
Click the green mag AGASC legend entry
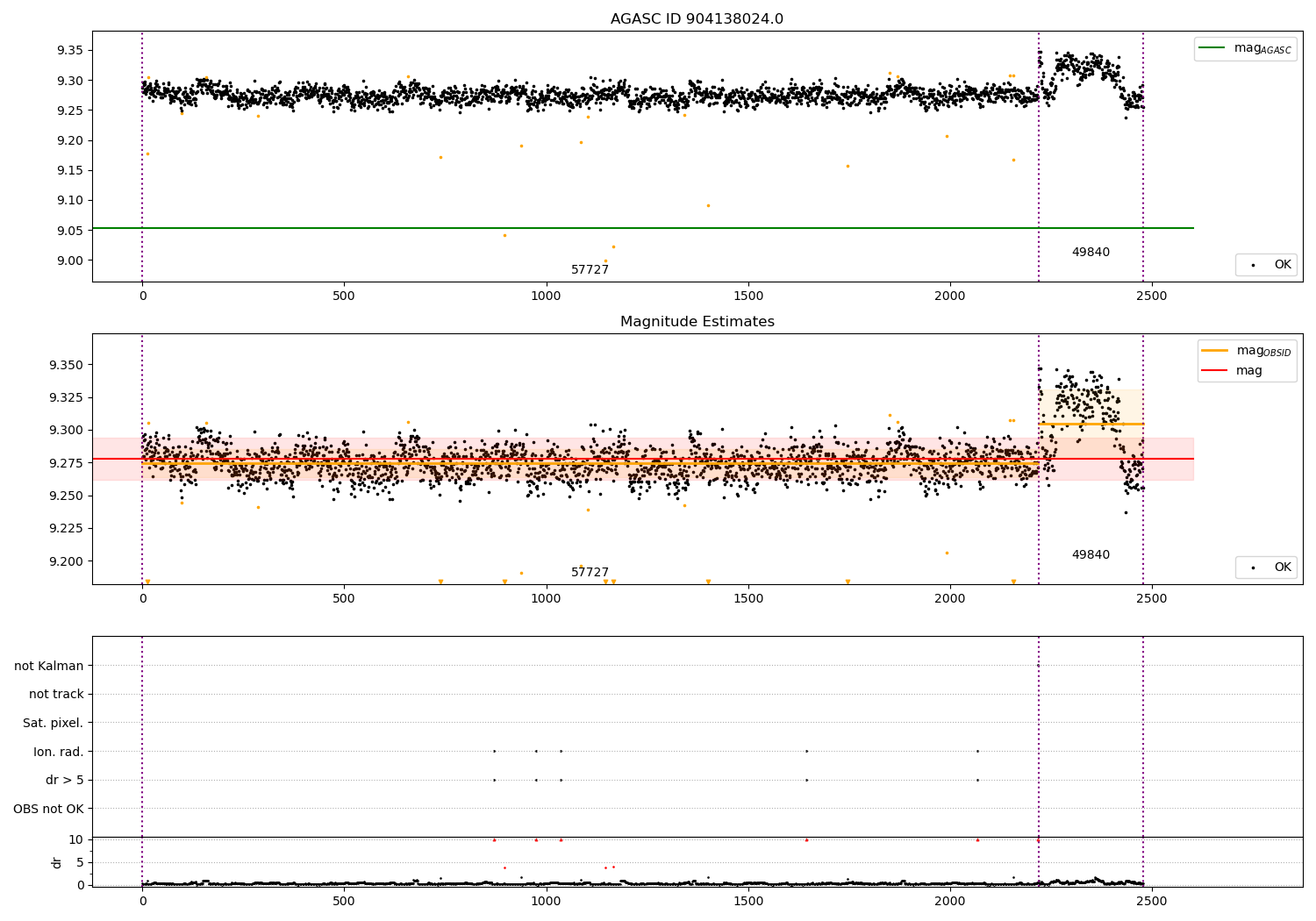click(x=1245, y=48)
